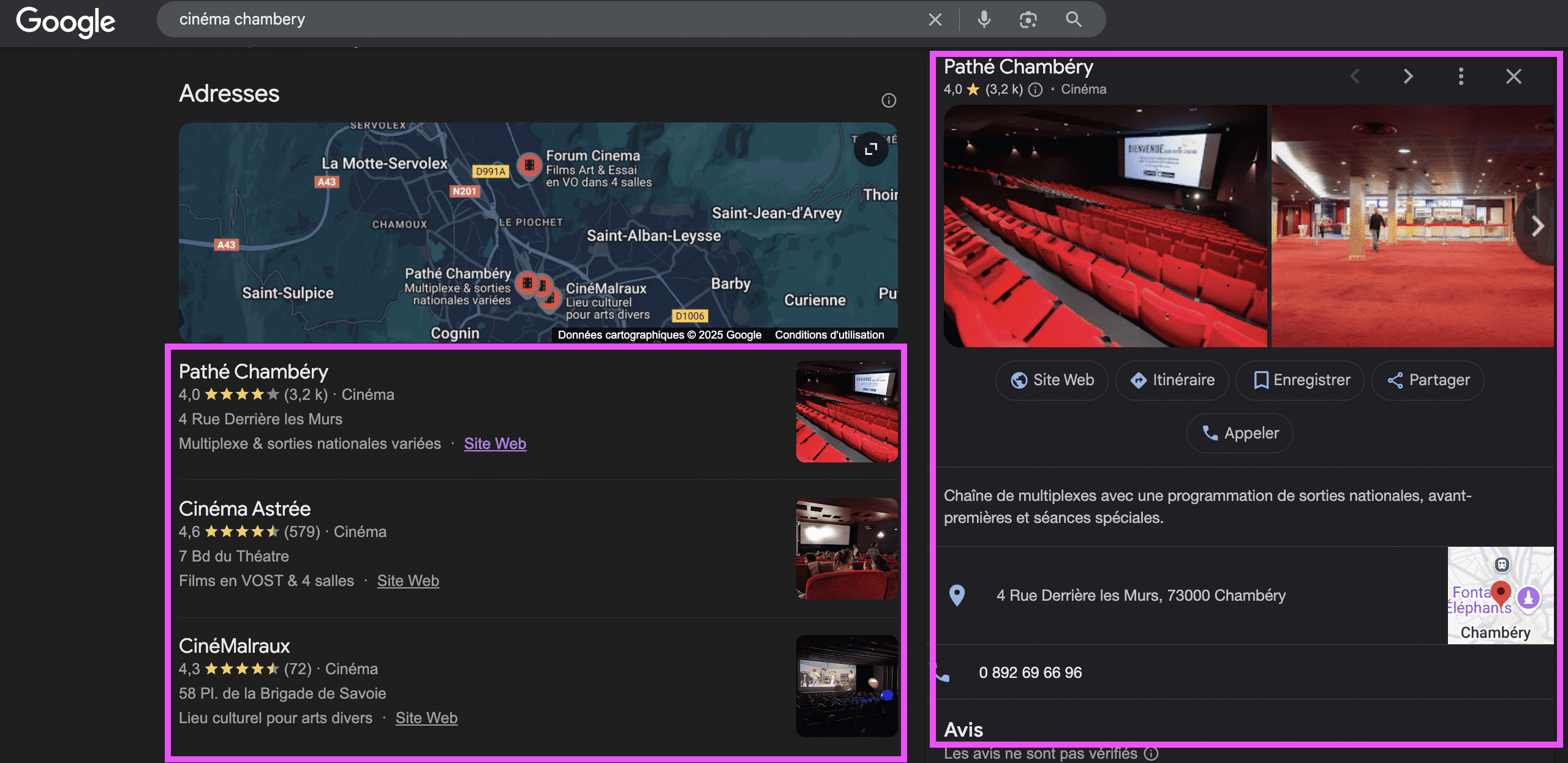The width and height of the screenshot is (1568, 763).
Task: Share place with Partager button
Action: coord(1428,380)
